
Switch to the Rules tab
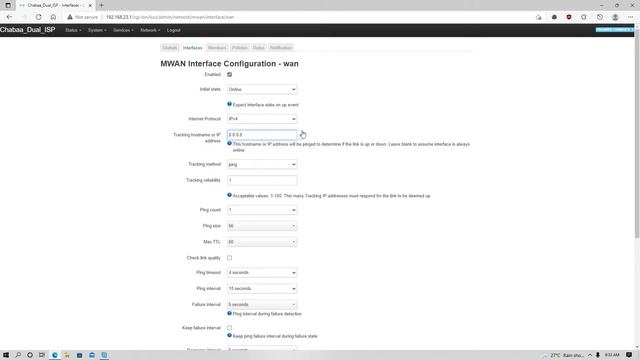point(258,48)
